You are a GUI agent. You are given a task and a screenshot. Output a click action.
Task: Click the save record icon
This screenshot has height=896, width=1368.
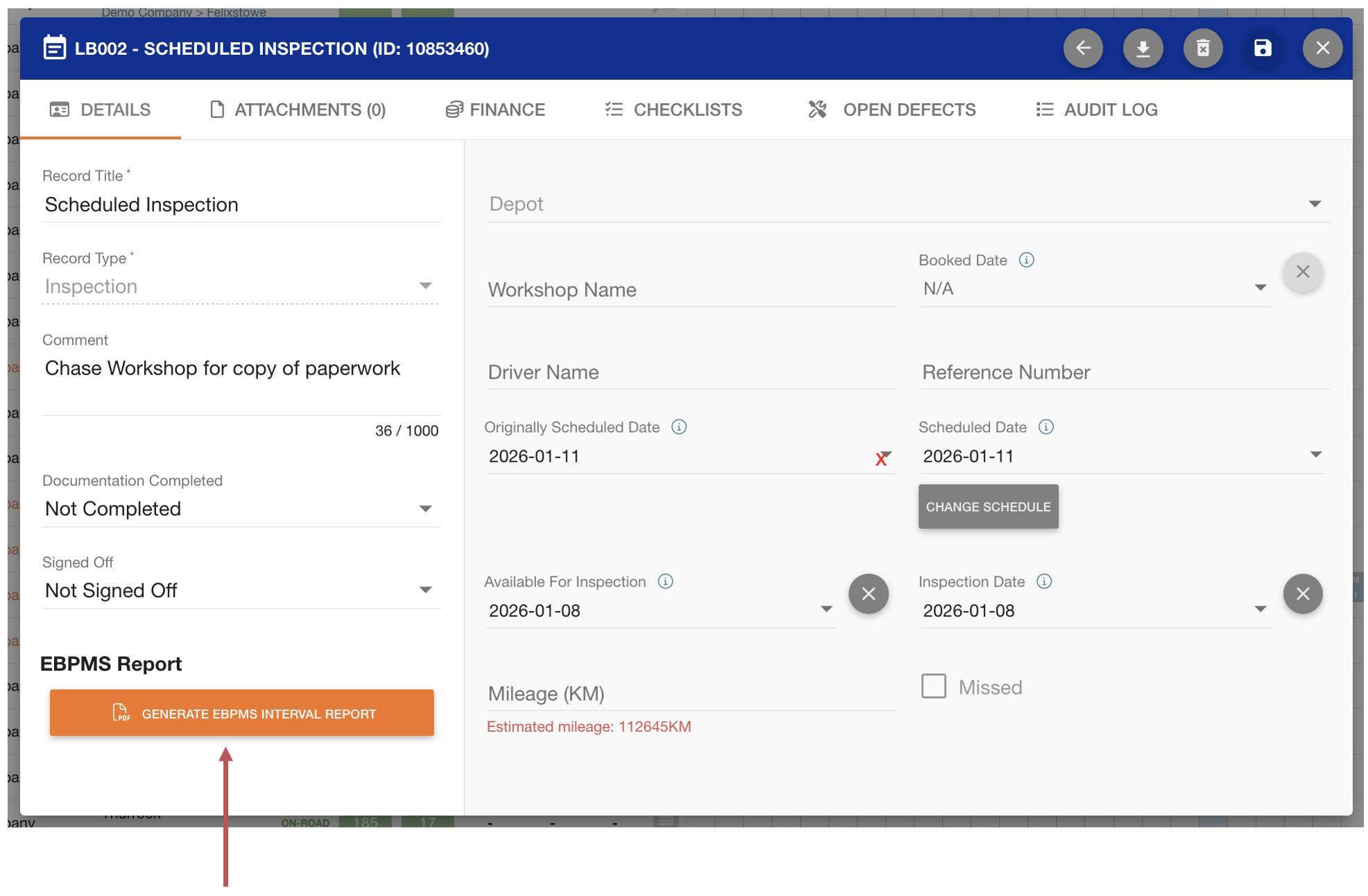click(x=1263, y=49)
